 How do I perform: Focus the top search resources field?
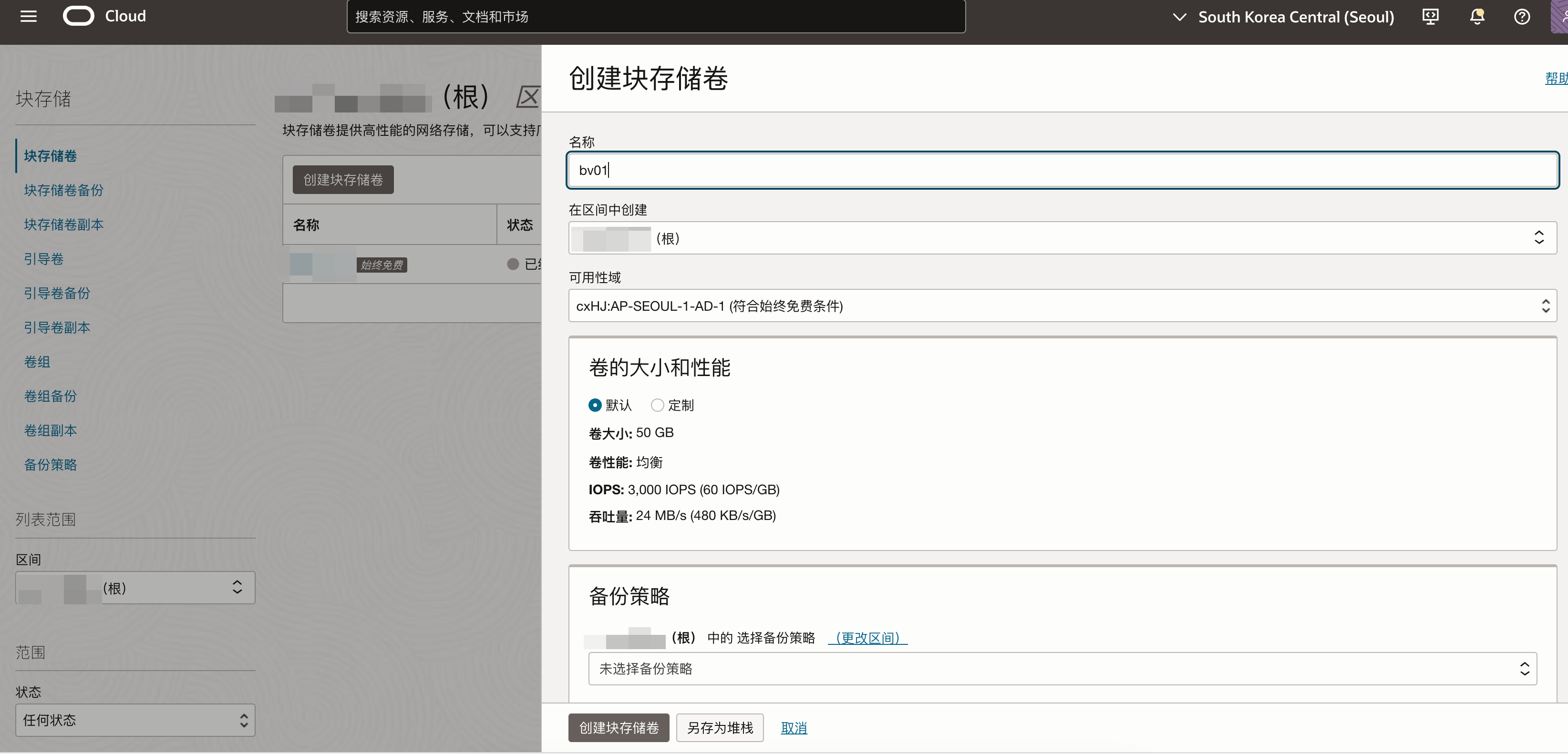656,16
